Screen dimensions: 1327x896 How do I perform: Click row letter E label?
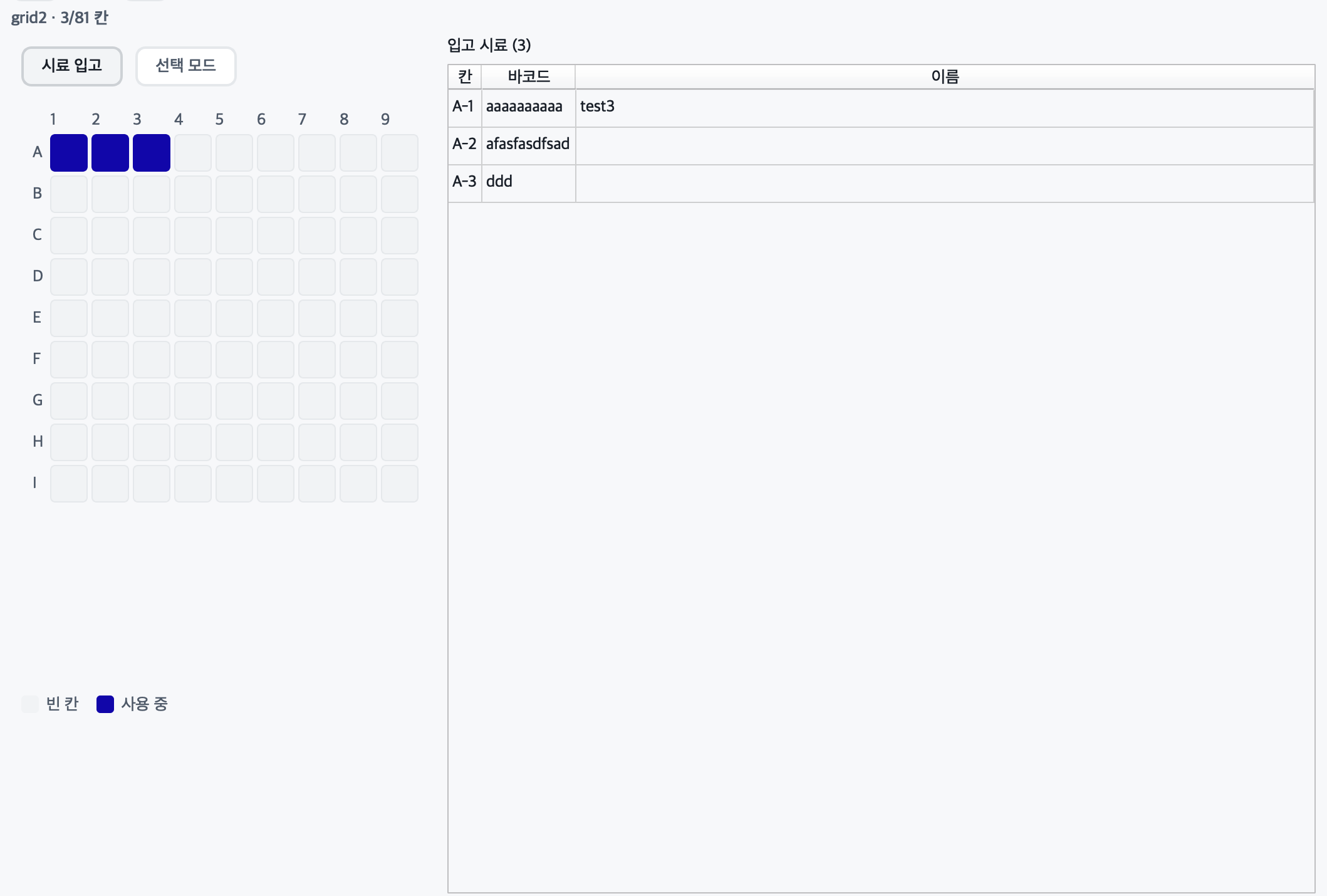37,318
